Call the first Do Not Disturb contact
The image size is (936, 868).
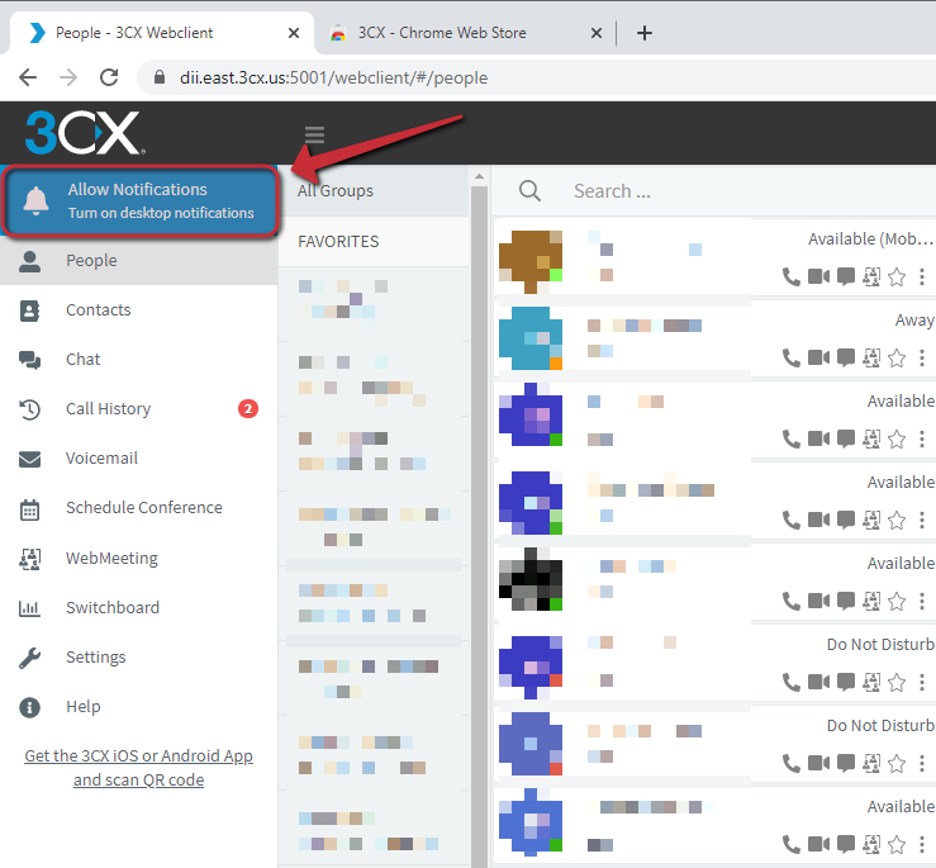point(792,682)
